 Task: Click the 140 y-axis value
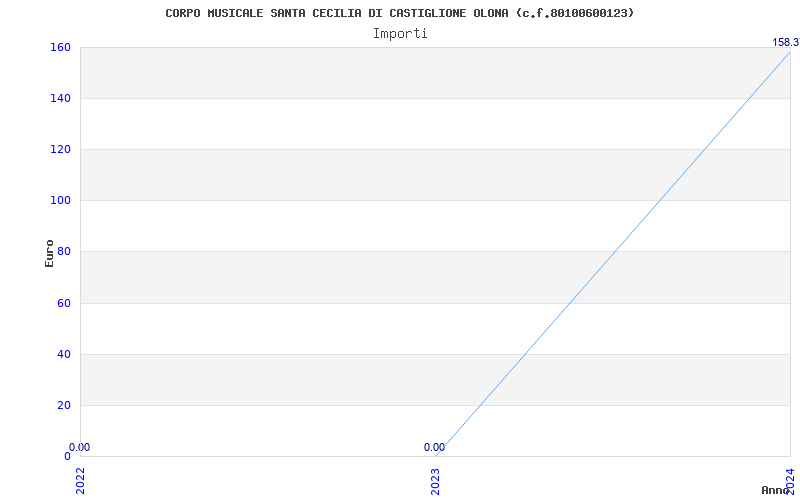(60, 98)
